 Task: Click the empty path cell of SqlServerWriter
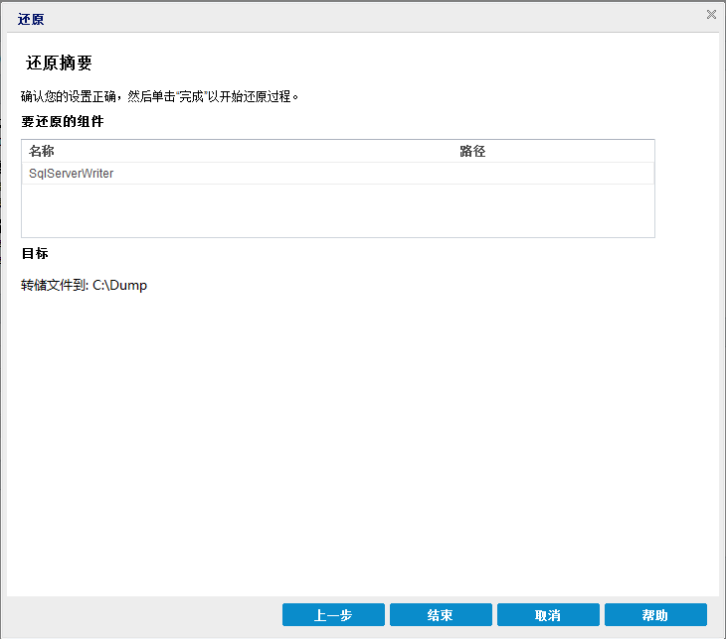[x=550, y=173]
